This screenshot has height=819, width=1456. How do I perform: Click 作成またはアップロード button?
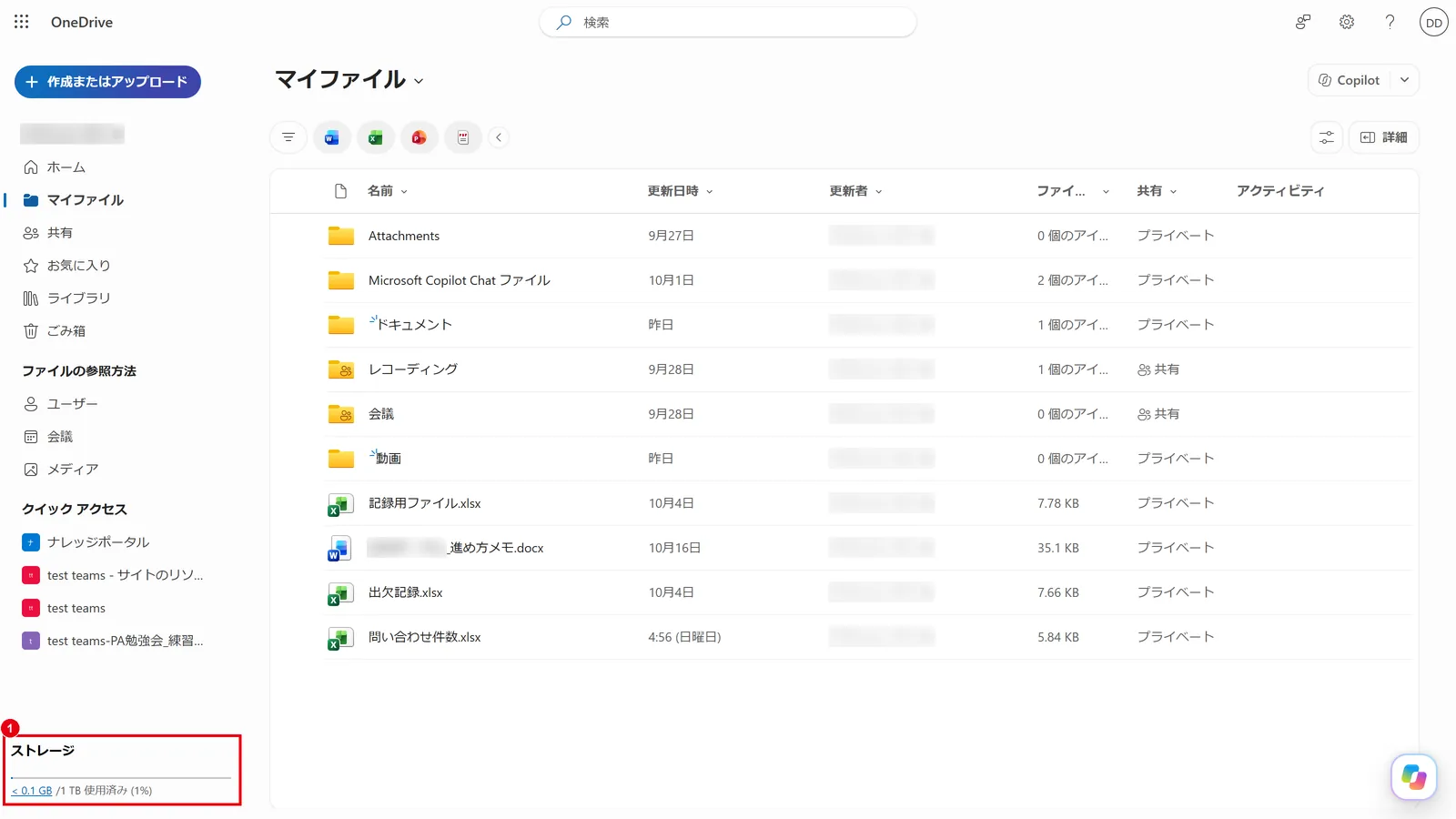pos(107,82)
